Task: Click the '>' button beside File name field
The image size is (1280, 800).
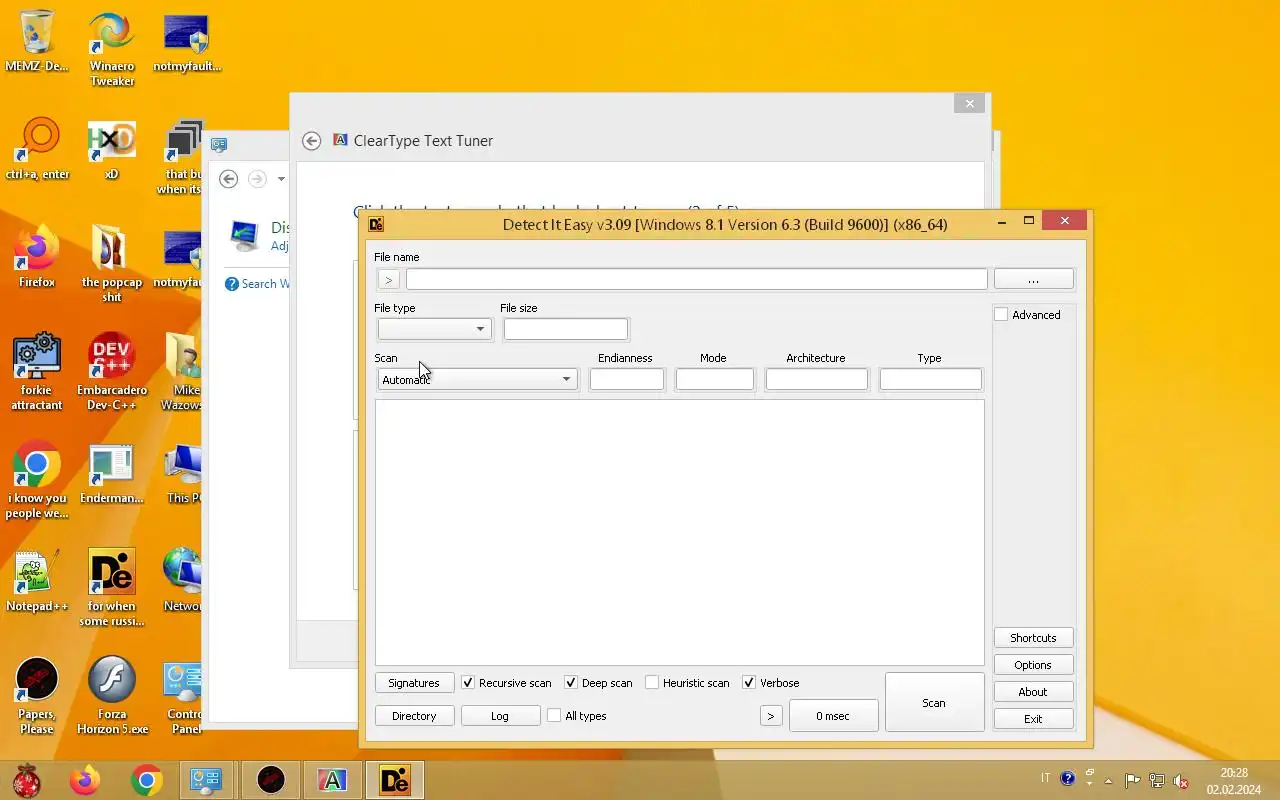Action: [x=389, y=279]
